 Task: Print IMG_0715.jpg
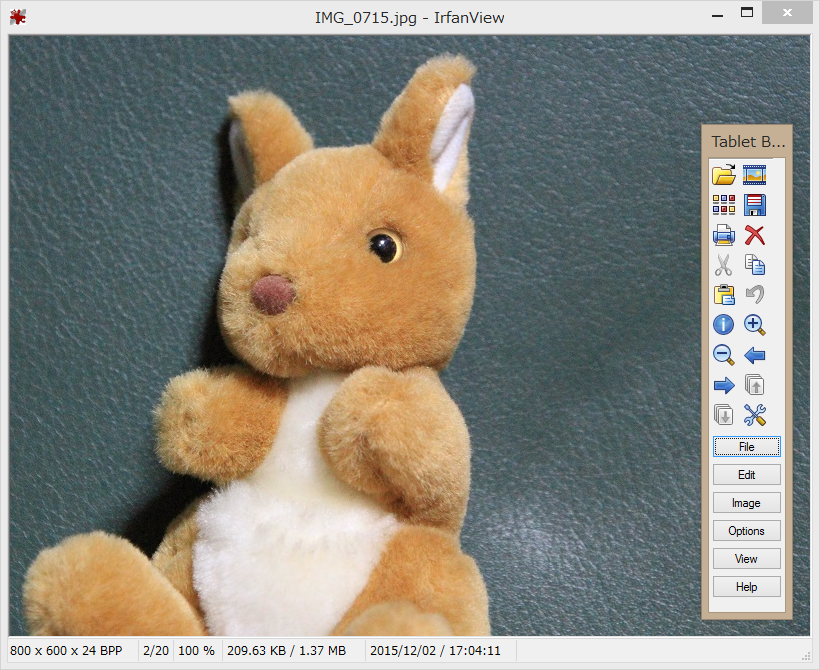[723, 235]
